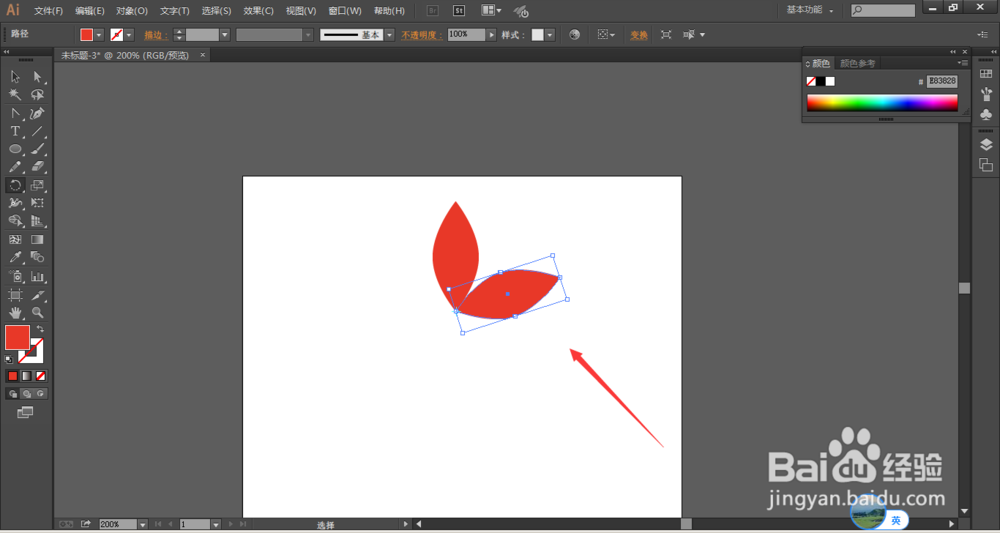Image resolution: width=1000 pixels, height=533 pixels.
Task: Switch to Draw Behind mode
Action: 27,394
